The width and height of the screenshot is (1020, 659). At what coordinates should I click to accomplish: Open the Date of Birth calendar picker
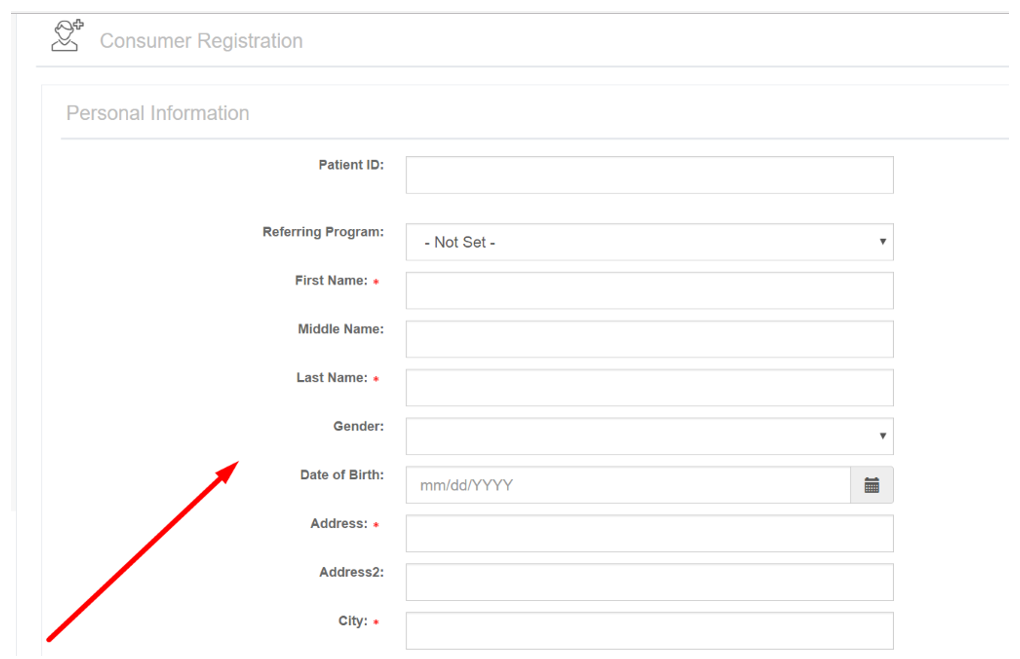(872, 485)
